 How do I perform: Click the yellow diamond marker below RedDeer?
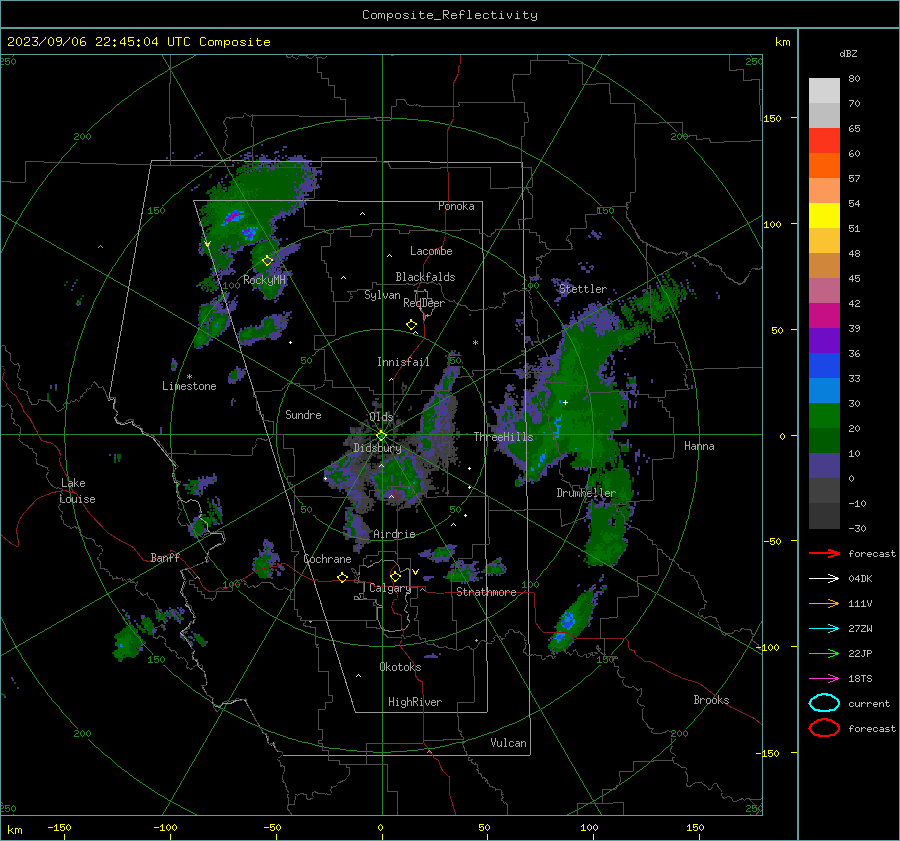click(x=412, y=325)
